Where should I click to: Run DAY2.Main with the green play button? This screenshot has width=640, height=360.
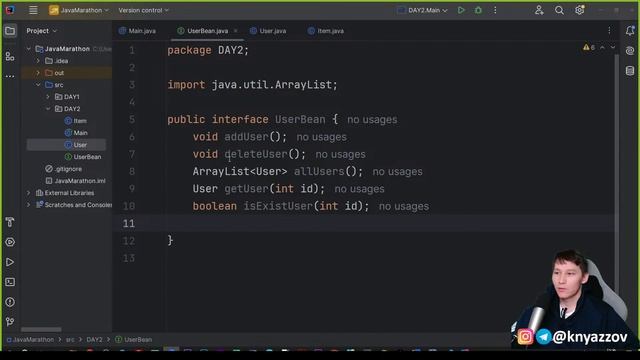coord(461,10)
